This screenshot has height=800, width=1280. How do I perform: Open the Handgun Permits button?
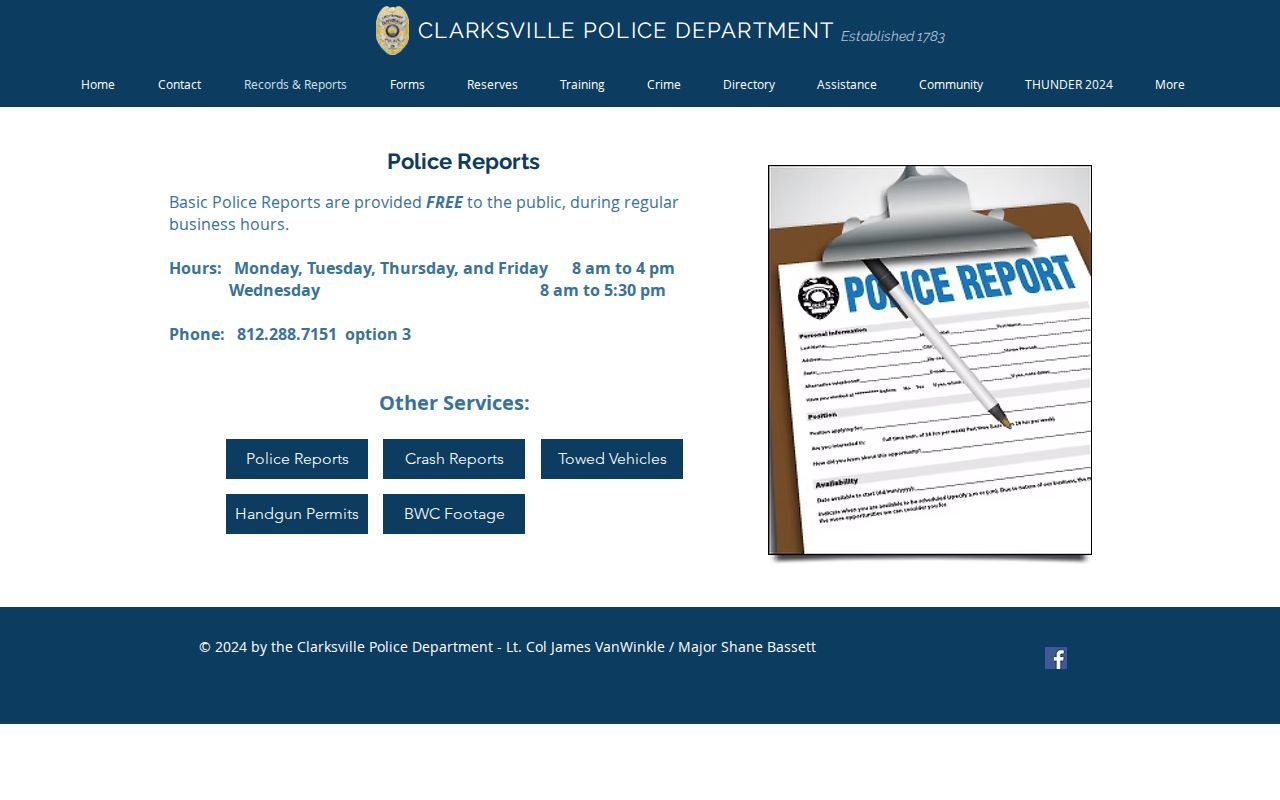[297, 514]
